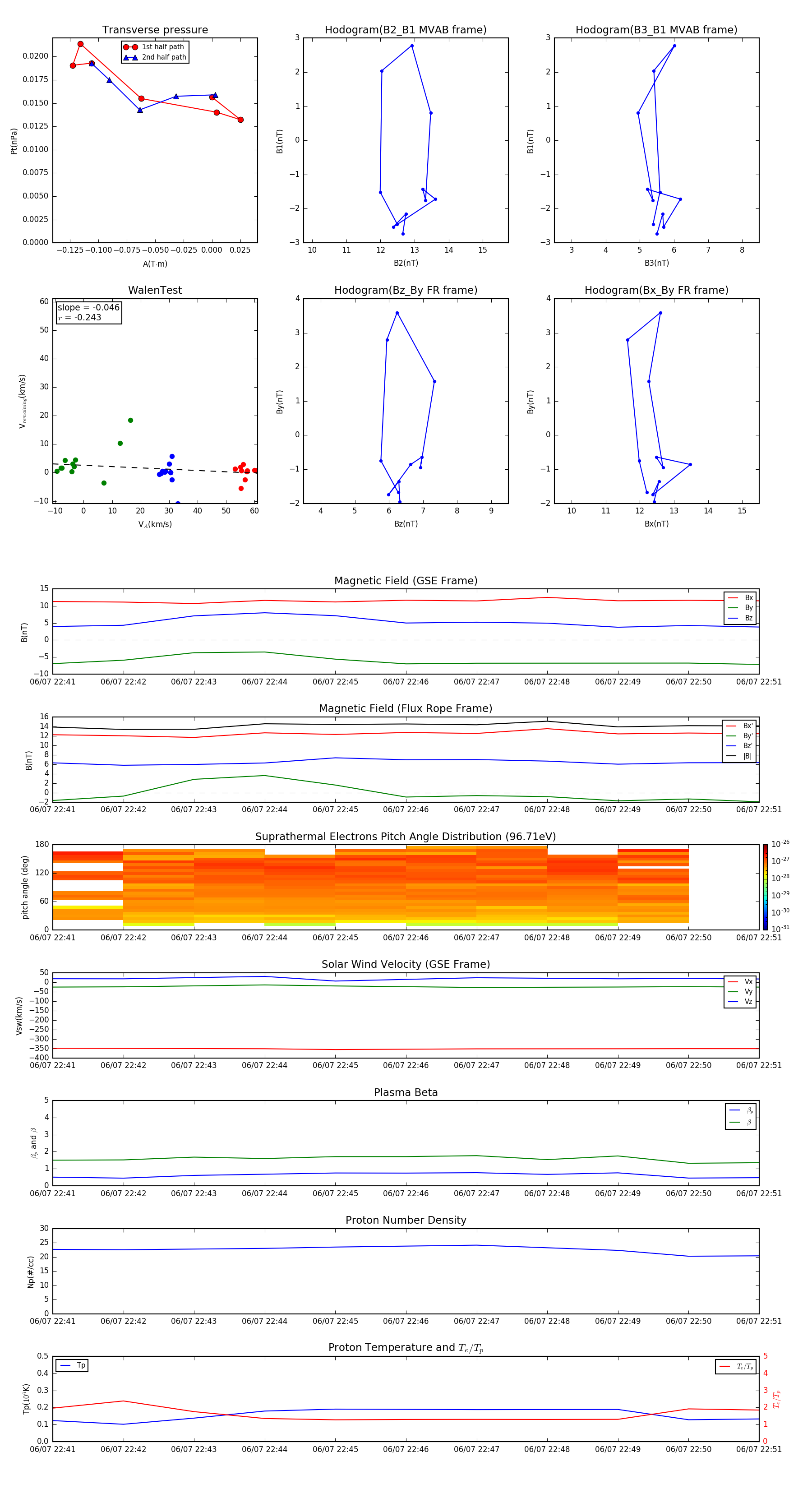Select the "Hodogram(B3_B1 MVAB frame)" title

[x=656, y=29]
